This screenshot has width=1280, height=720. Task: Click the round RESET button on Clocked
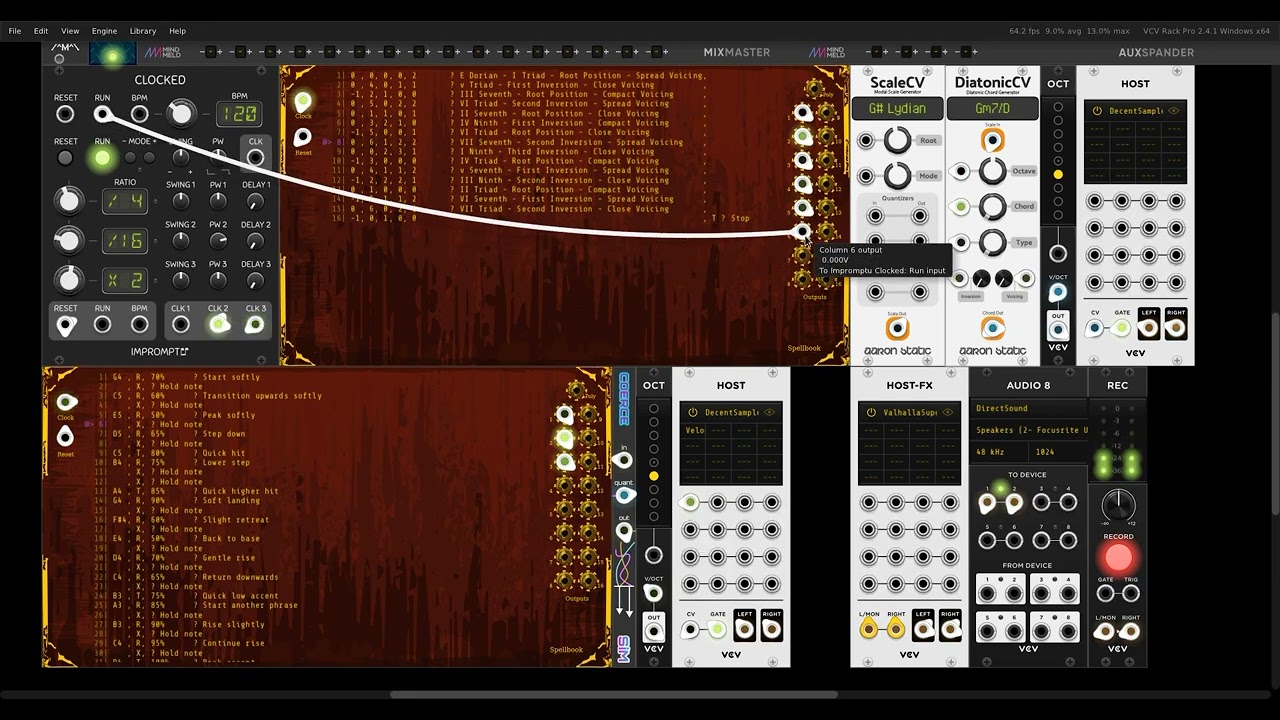tap(65, 158)
